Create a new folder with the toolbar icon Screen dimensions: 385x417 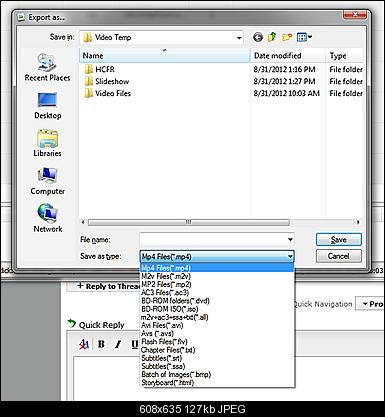pos(287,37)
